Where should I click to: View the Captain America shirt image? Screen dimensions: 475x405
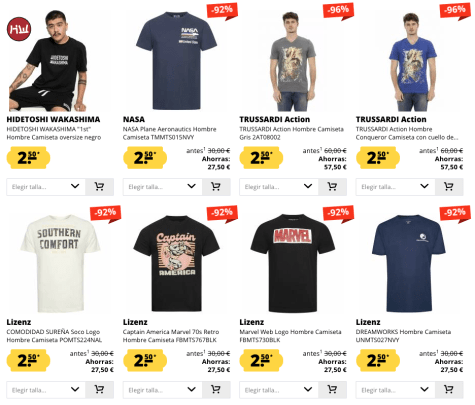coord(177,263)
